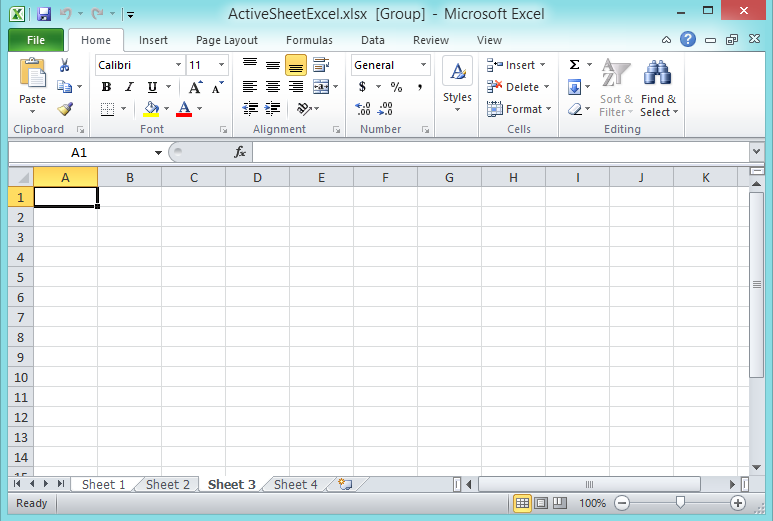Click the Orientation text angle icon

click(304, 108)
